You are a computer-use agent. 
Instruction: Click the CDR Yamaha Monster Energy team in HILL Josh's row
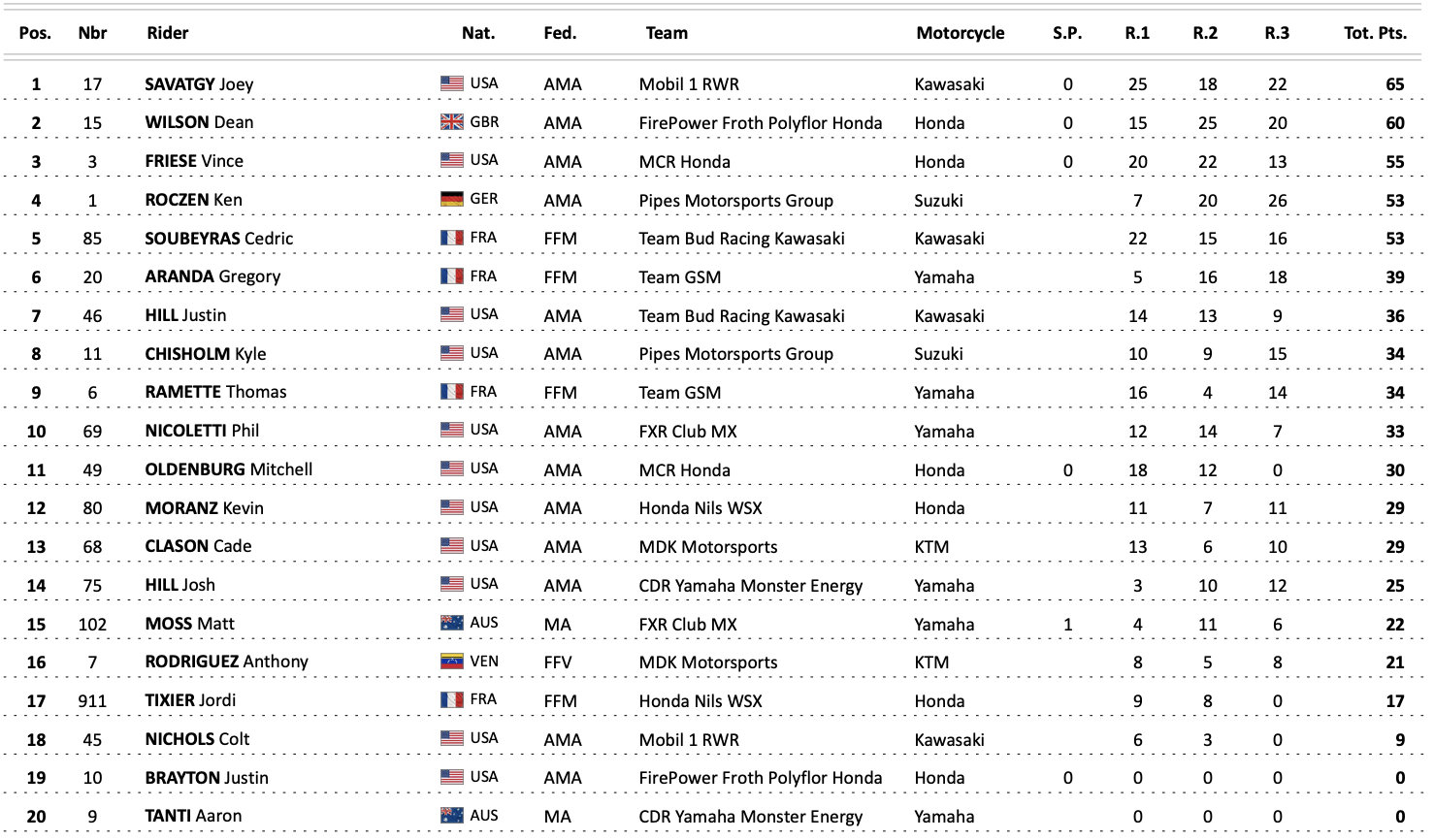coord(751,586)
